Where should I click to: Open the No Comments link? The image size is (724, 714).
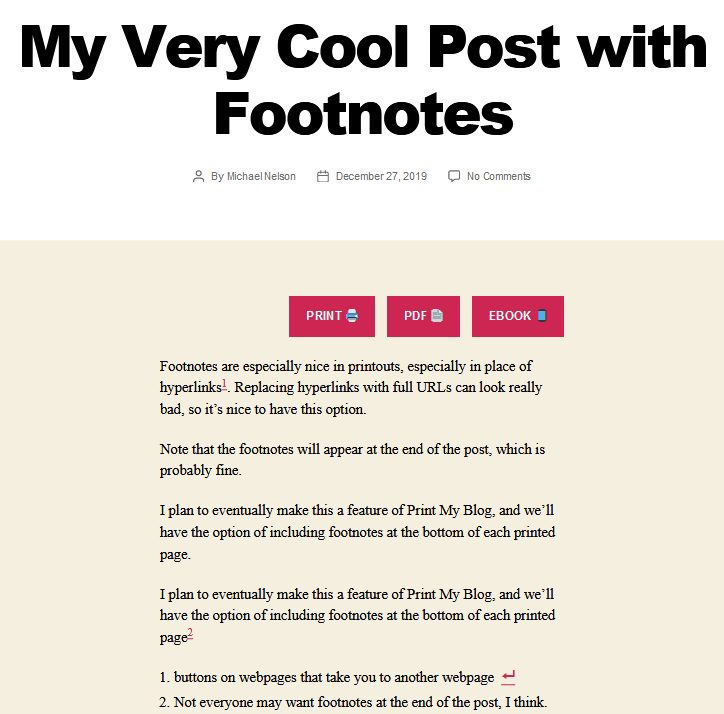click(499, 176)
